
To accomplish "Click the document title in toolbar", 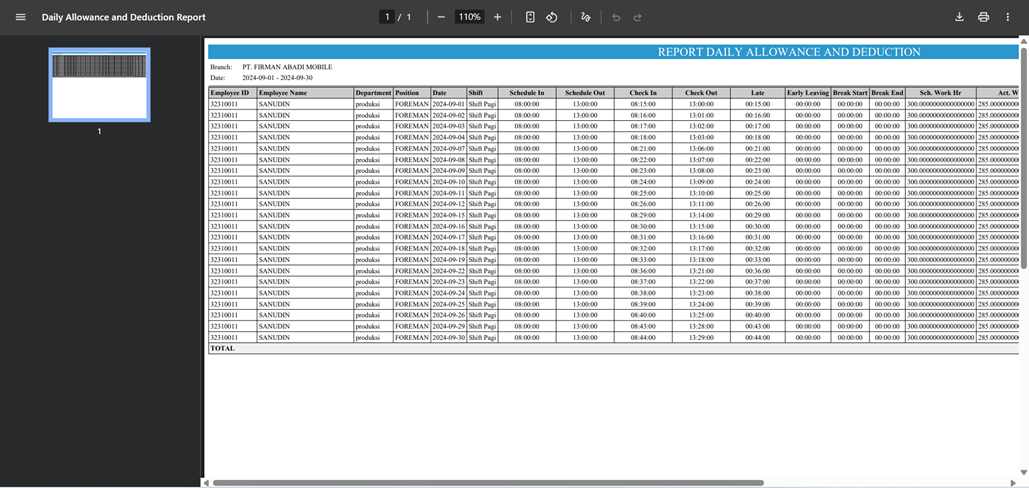I will pyautogui.click(x=123, y=17).
